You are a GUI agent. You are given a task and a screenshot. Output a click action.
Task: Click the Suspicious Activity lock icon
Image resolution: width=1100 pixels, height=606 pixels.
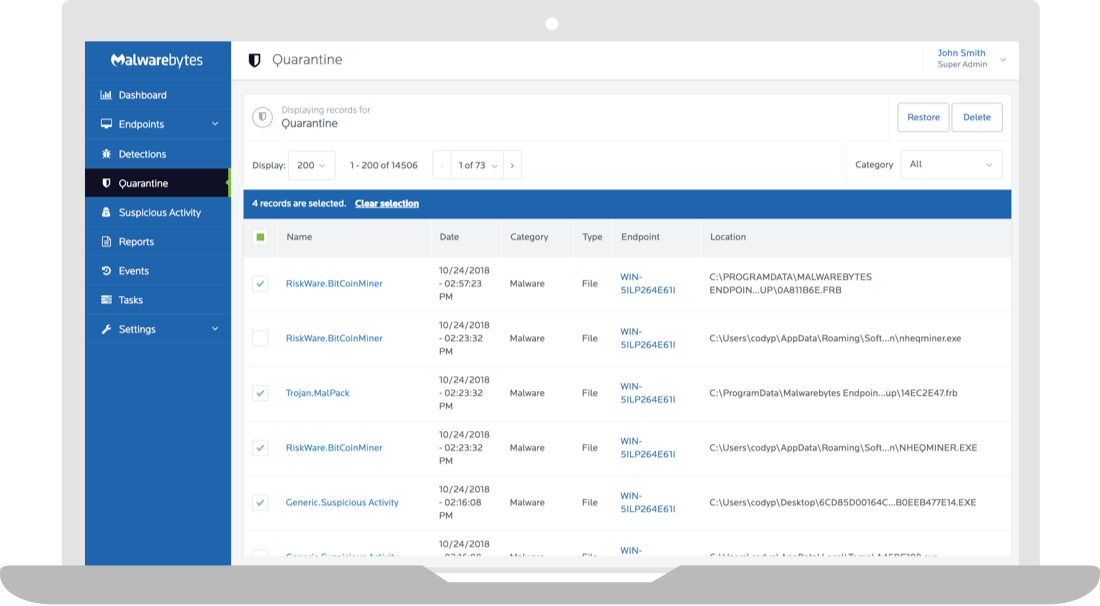[106, 213]
